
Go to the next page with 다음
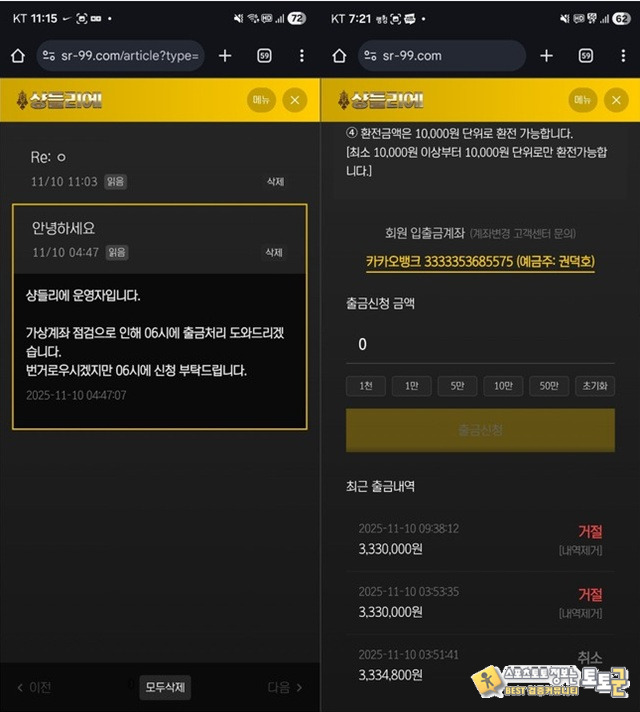click(284, 687)
